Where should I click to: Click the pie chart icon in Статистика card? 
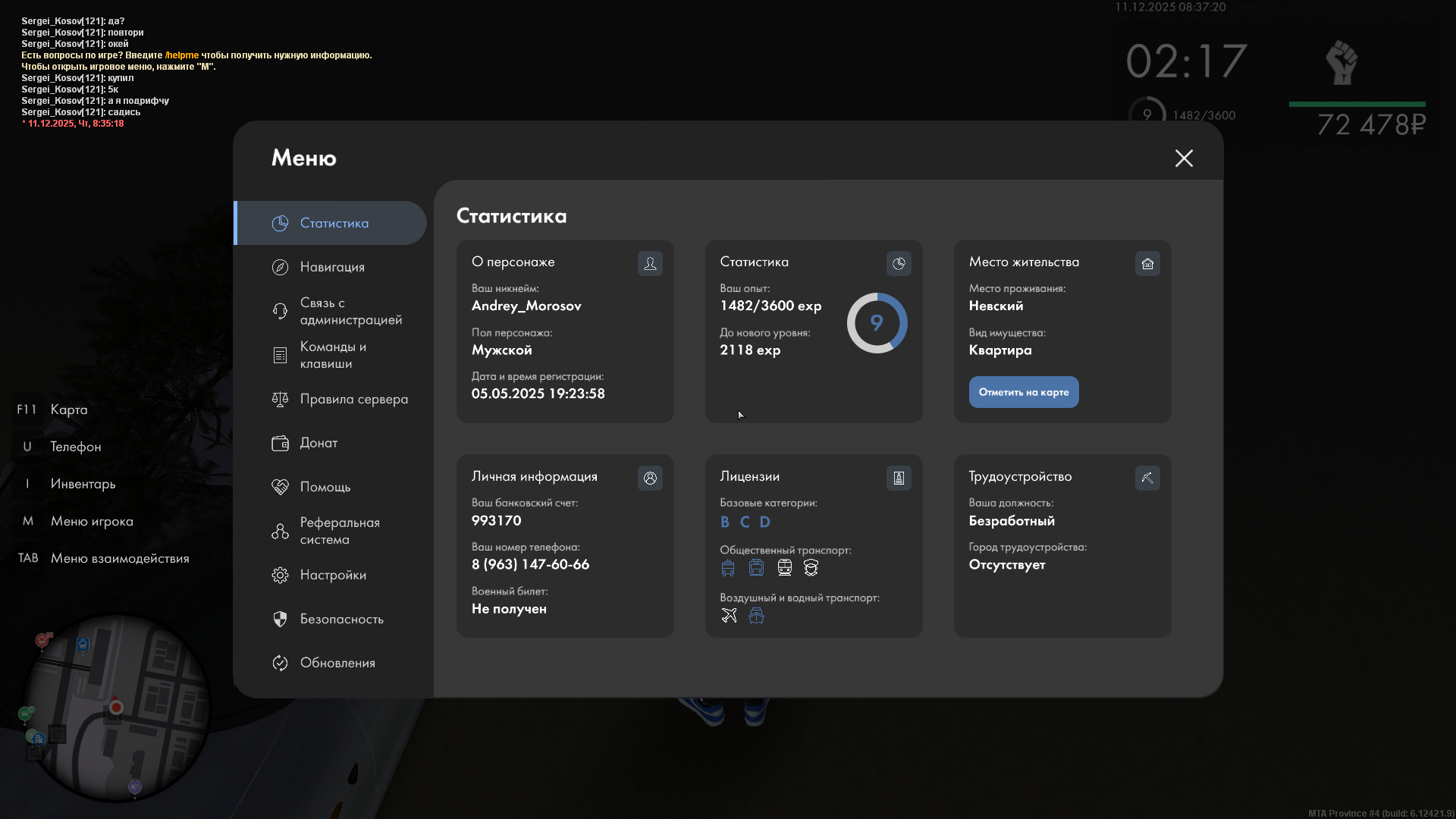899,263
